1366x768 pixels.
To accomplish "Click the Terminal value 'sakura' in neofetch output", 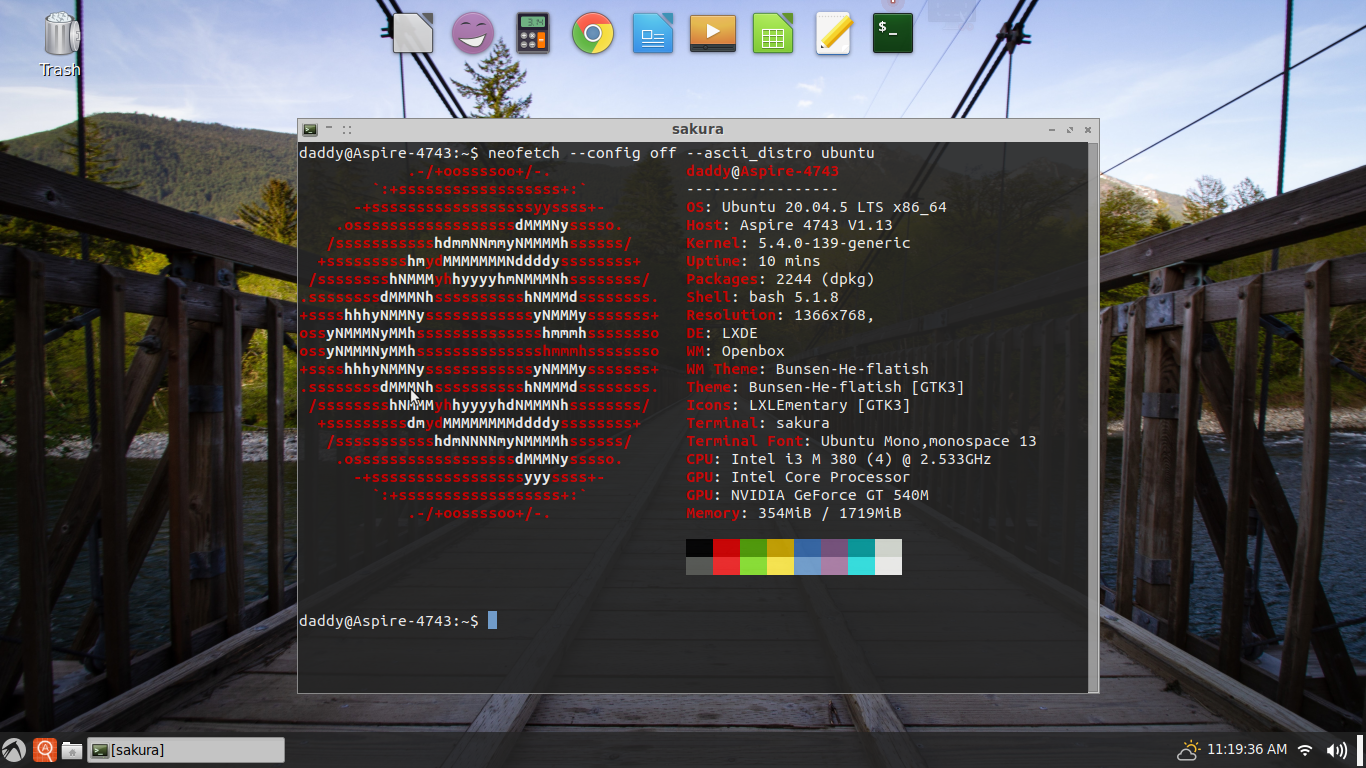I will [802, 423].
